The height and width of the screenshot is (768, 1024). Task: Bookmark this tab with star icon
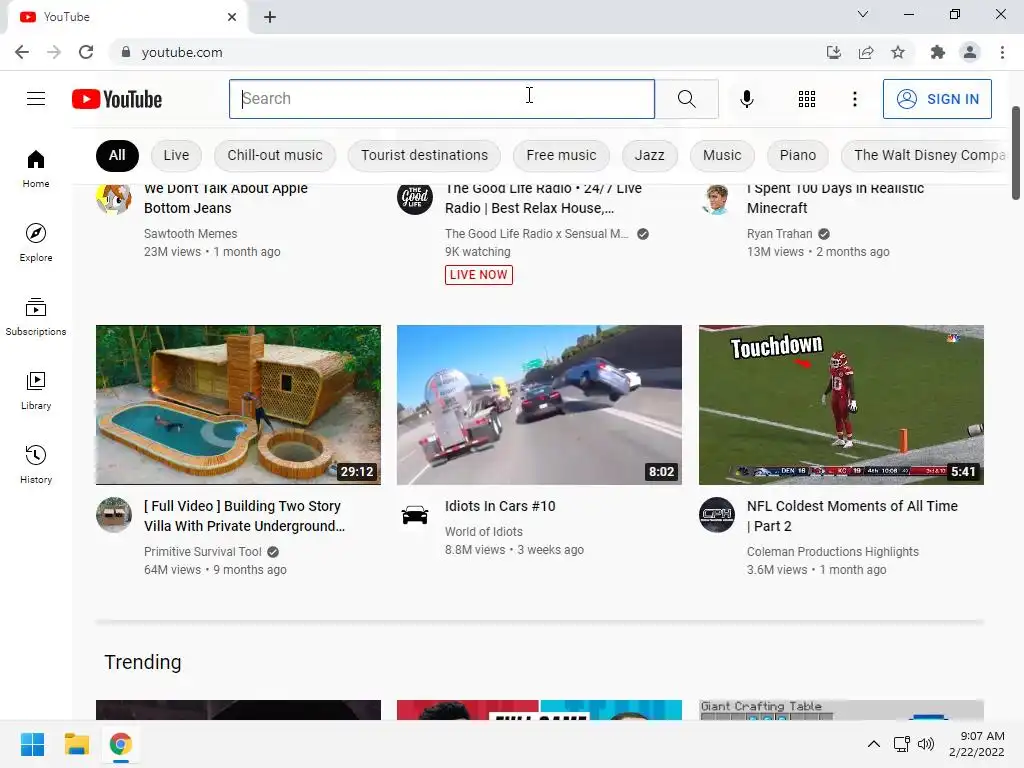pyautogui.click(x=898, y=52)
